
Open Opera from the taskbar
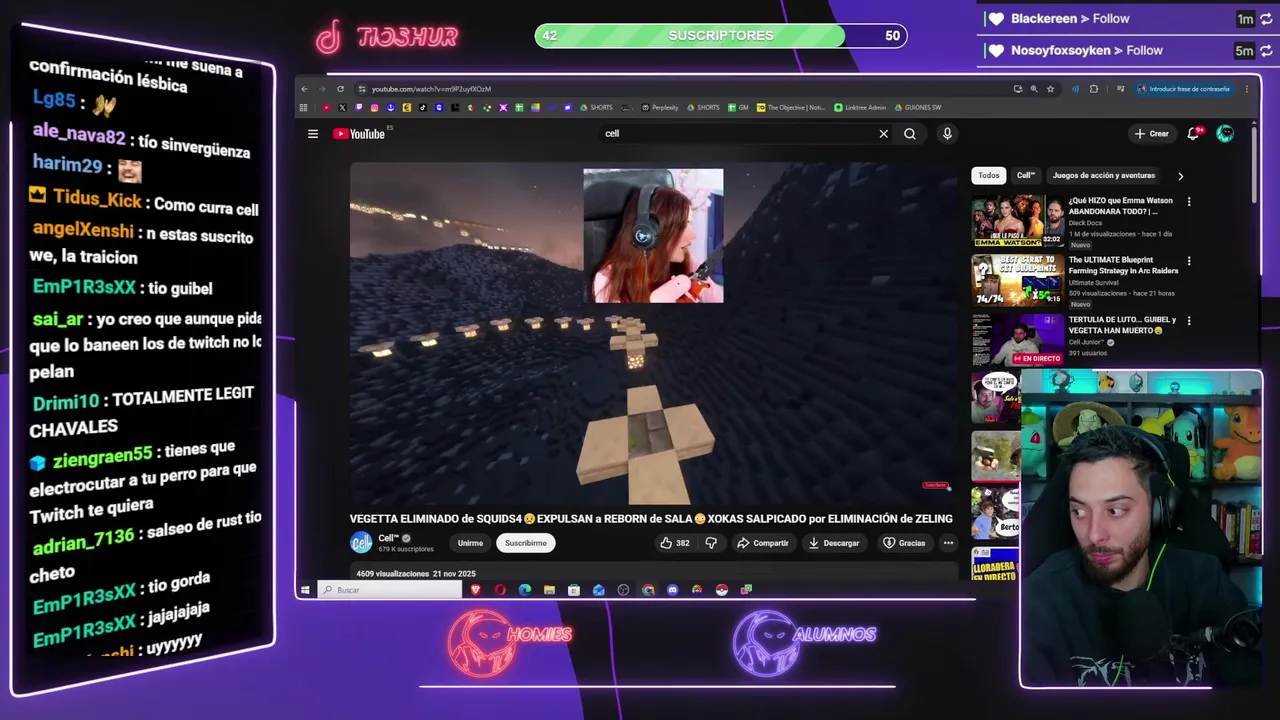(x=500, y=590)
